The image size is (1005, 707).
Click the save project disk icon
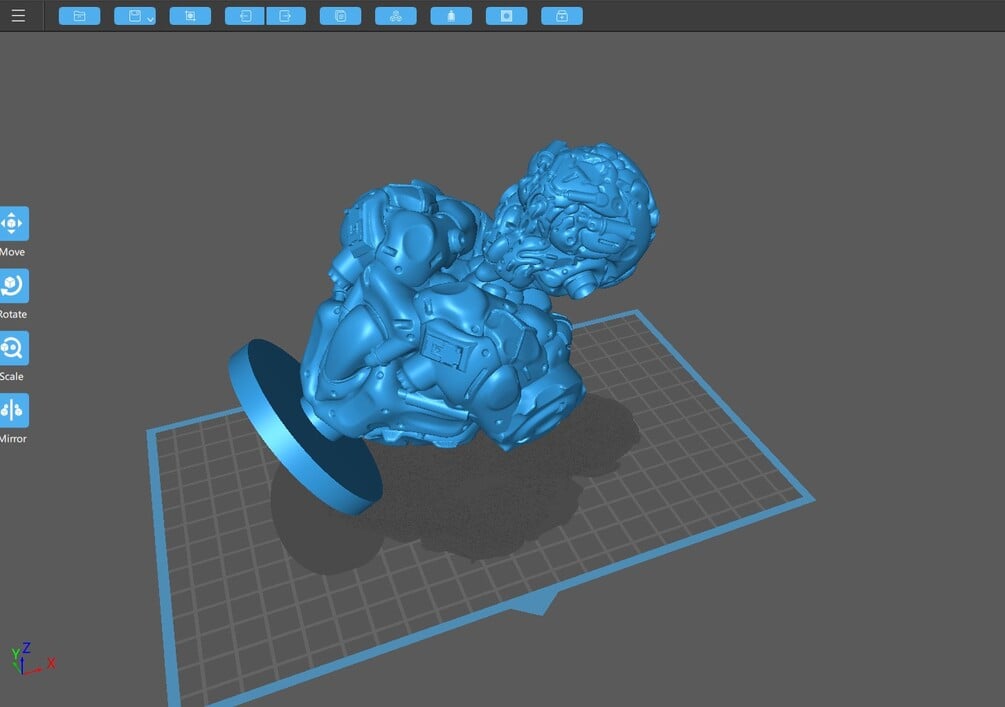click(x=133, y=16)
